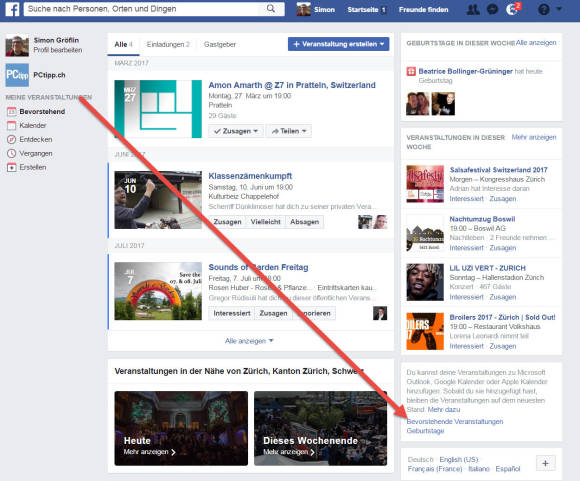
Task: Open the Bevorstehende Veranstaltungen export link
Action: click(x=455, y=421)
